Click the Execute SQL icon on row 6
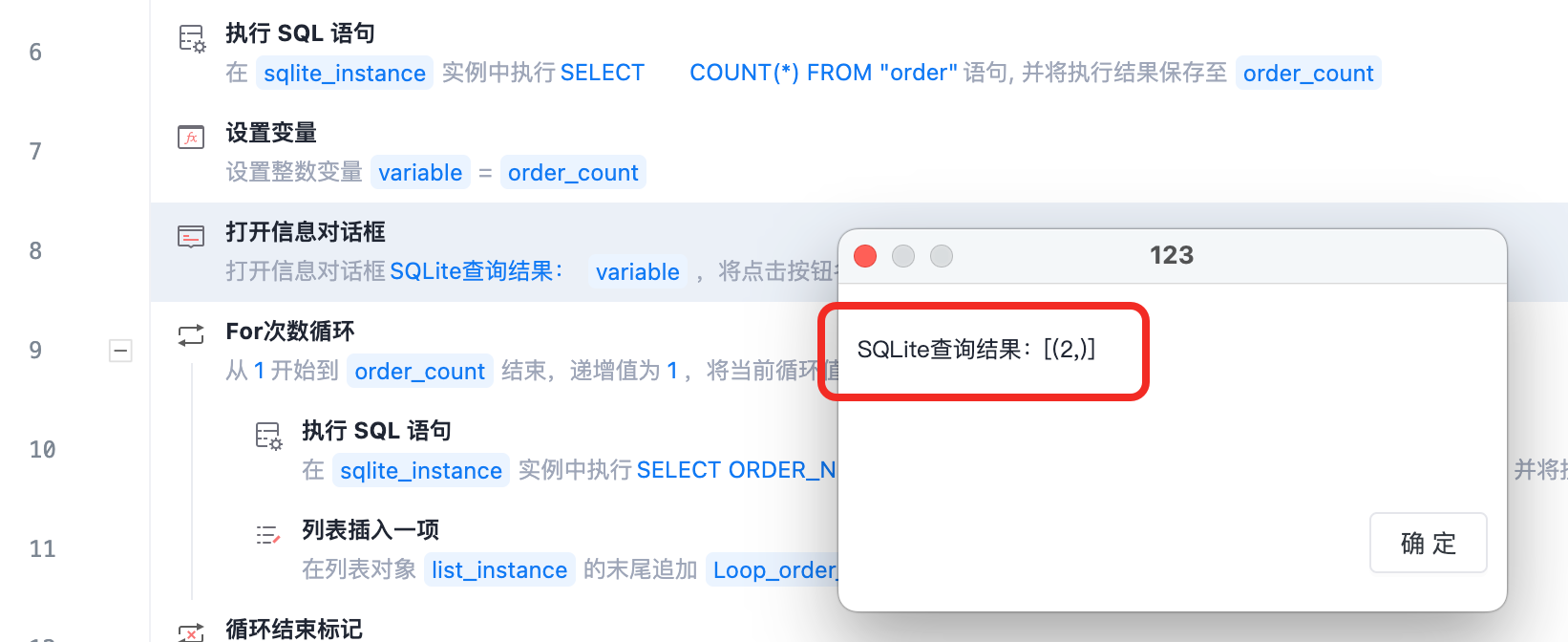This screenshot has height=642, width=1568. [192, 38]
